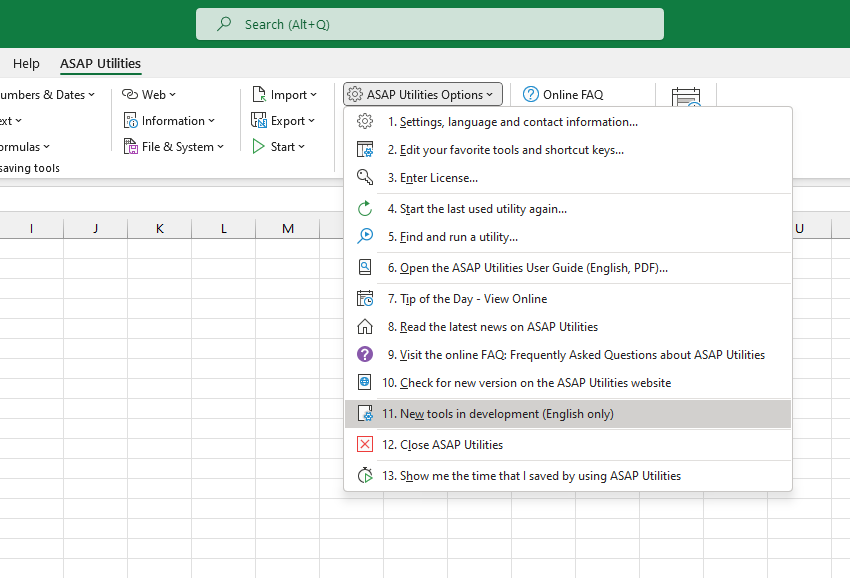Expand the Import dropdown
The width and height of the screenshot is (850, 578).
pyautogui.click(x=313, y=95)
